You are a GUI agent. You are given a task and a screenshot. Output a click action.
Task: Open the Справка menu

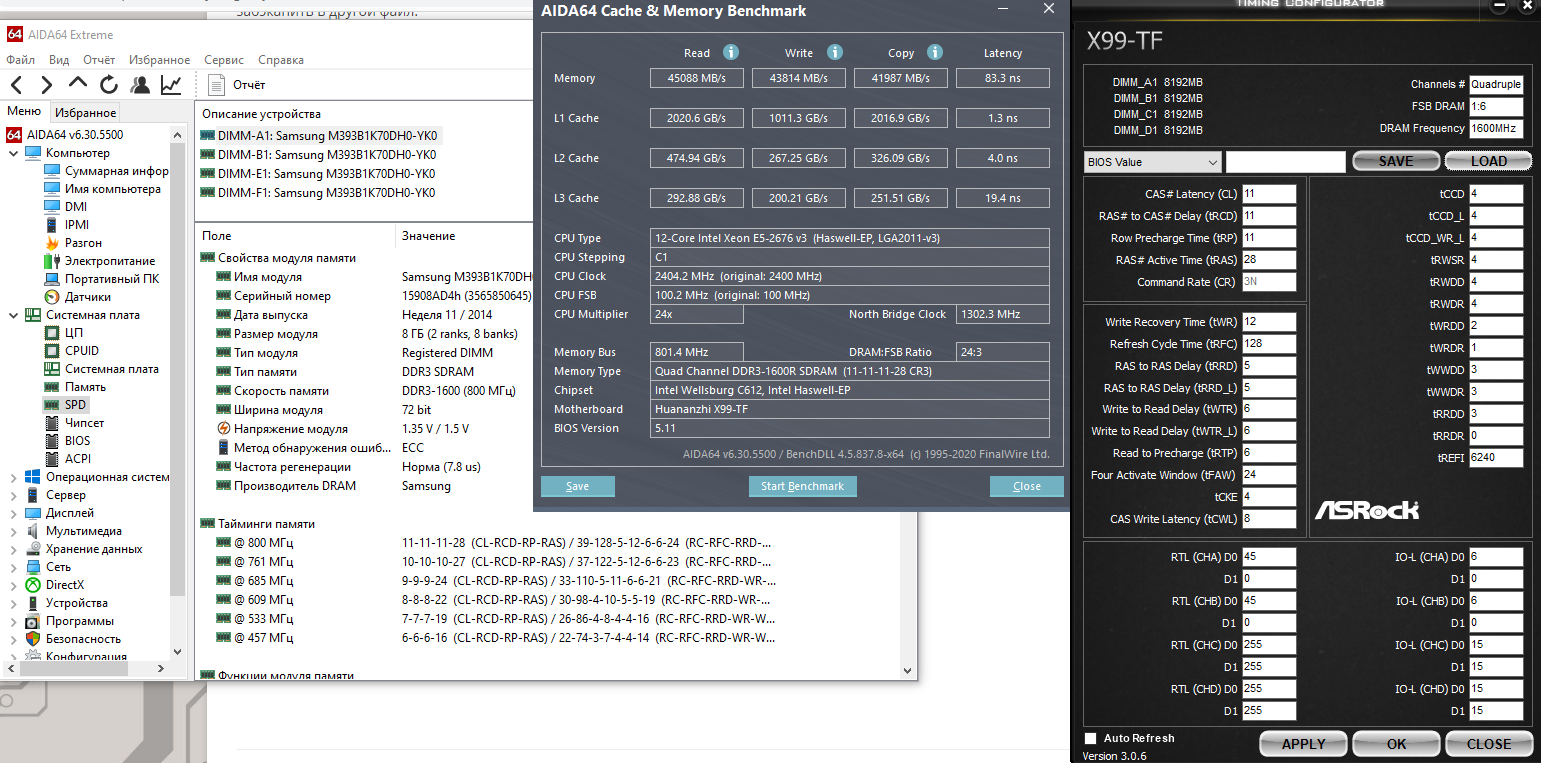click(x=281, y=60)
